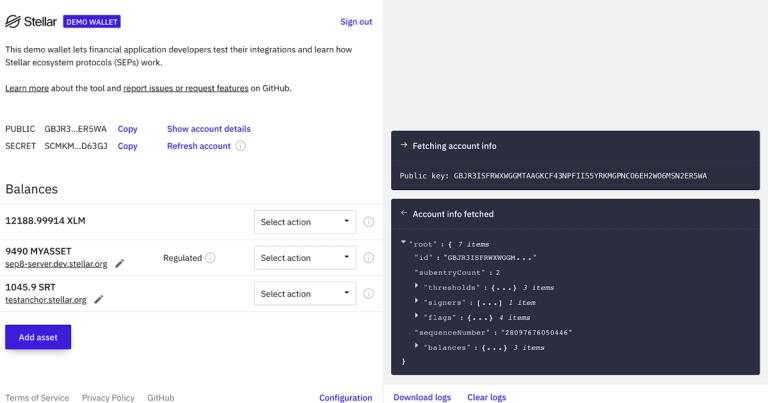Click the edit pencil icon beside testanchor.stellar.org
This screenshot has width=768, height=403.
tap(99, 299)
